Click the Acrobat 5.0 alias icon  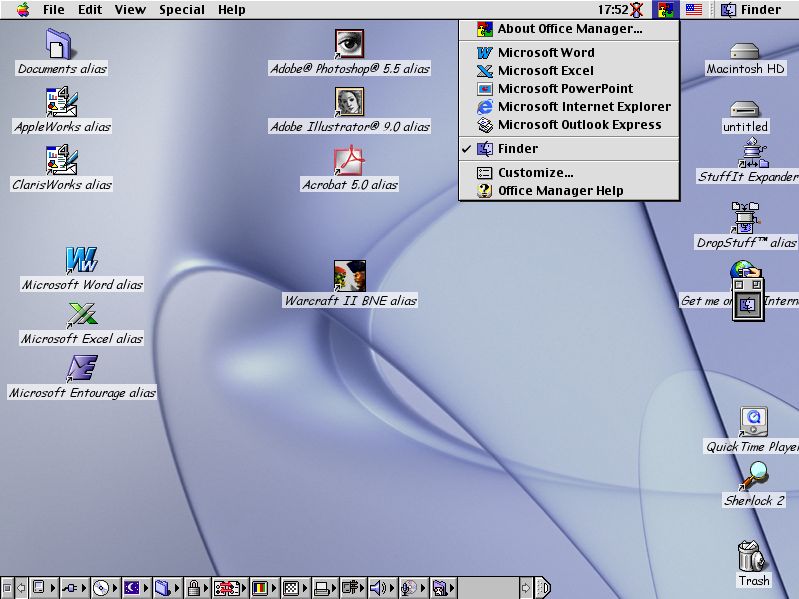tap(349, 160)
